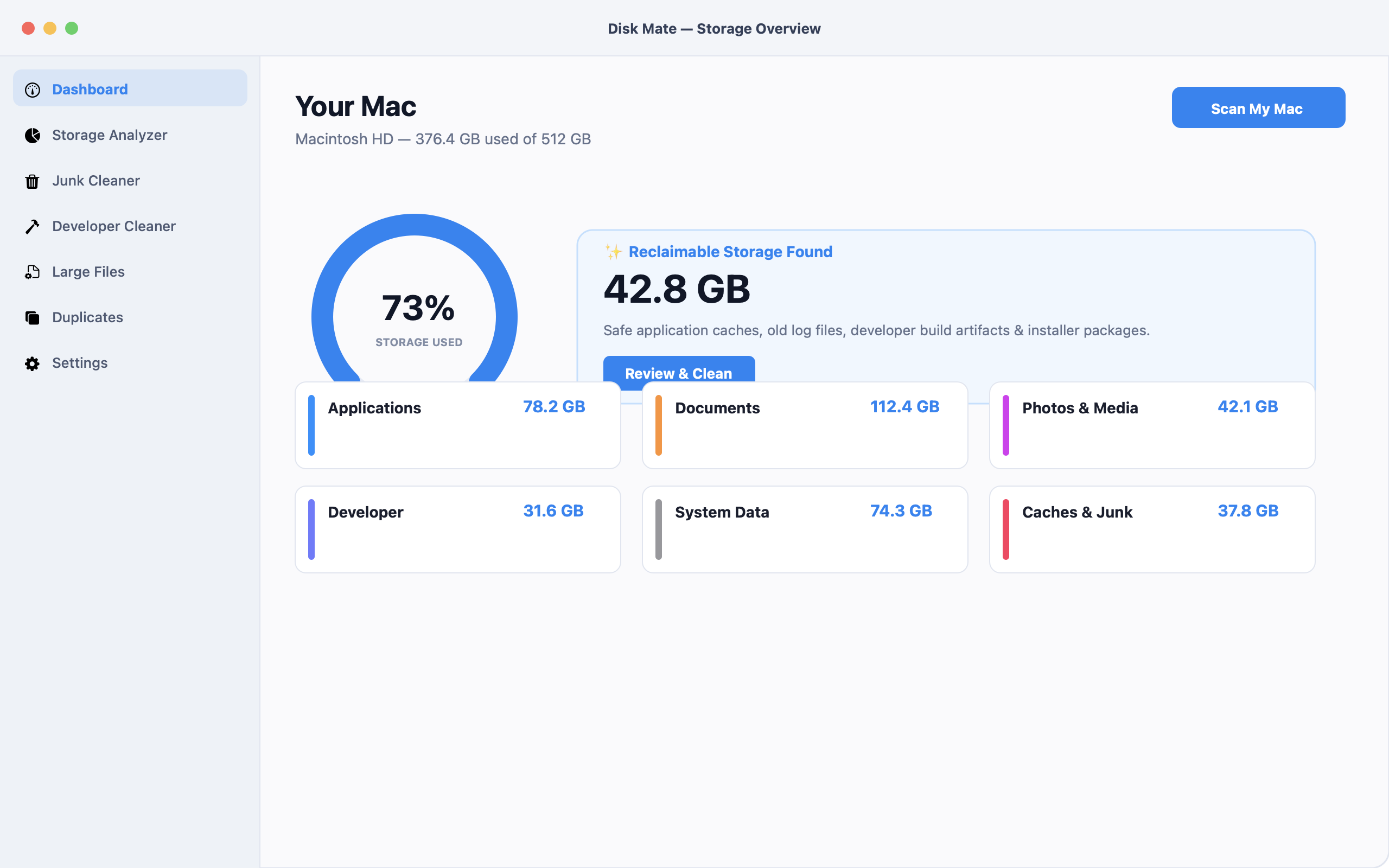The height and width of the screenshot is (868, 1389).
Task: Open the Caches & Junk storage card
Action: pos(1152,529)
